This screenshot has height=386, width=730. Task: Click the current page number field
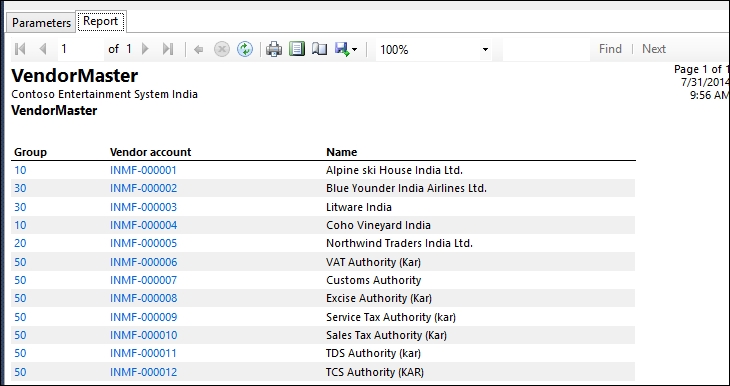81,49
